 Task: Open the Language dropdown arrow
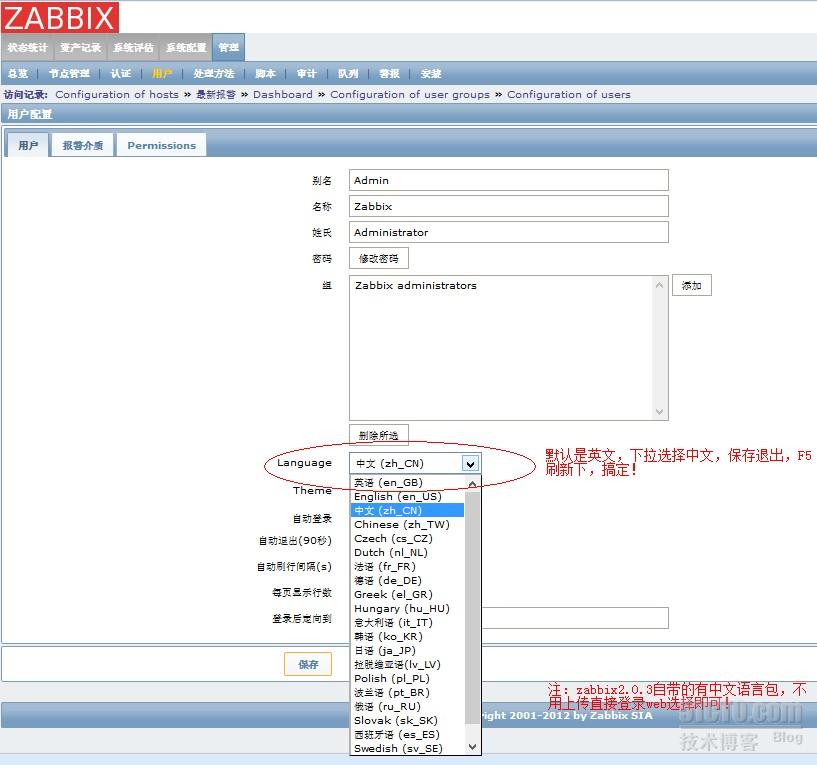[470, 463]
